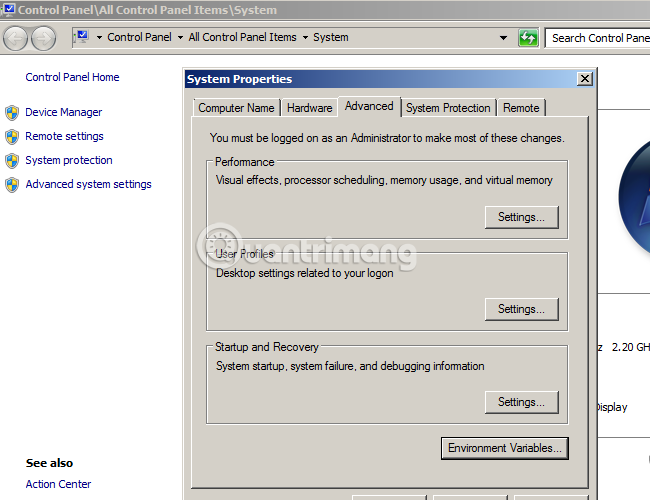This screenshot has width=650, height=500.
Task: Open Startup and Recovery Settings button
Action: coord(521,402)
